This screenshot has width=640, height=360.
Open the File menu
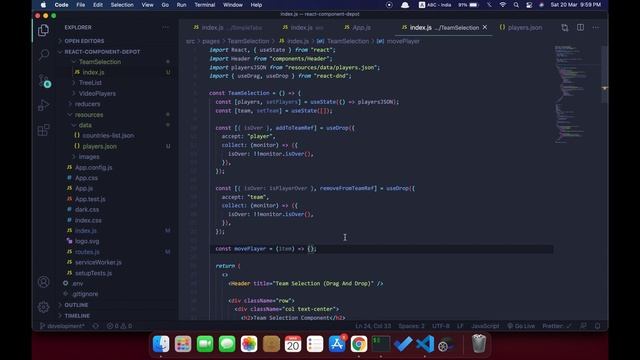coord(81,5)
